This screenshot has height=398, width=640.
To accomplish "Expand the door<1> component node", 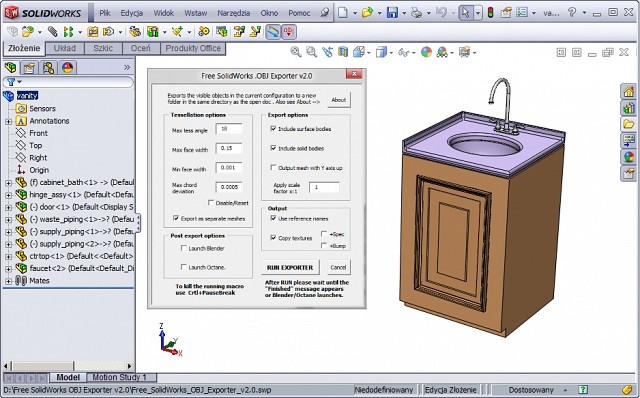I will 8,207.
